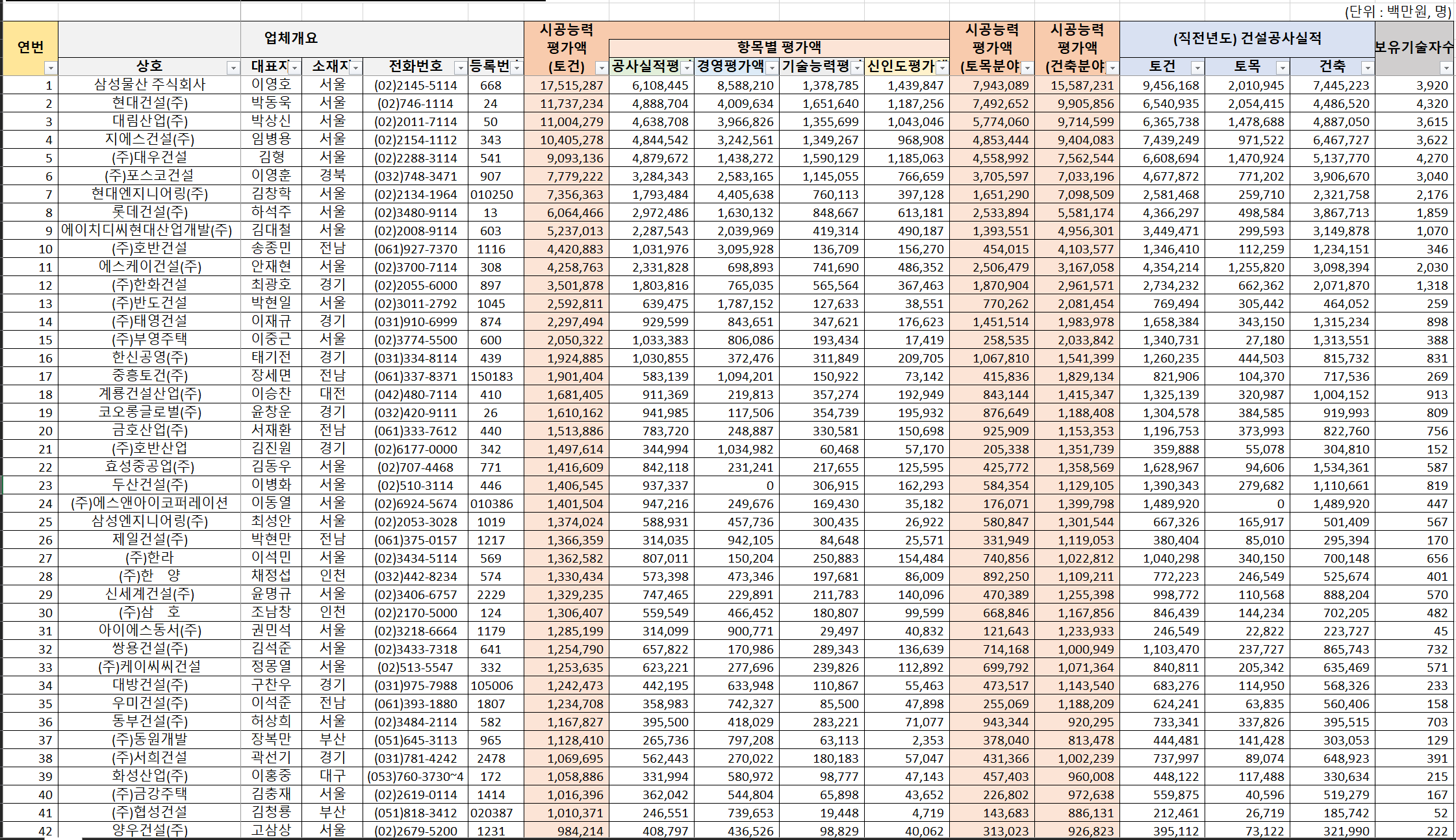The height and width of the screenshot is (840, 1456).
Task: Select the 계룡건설산업(주) cell
Action: (149, 394)
